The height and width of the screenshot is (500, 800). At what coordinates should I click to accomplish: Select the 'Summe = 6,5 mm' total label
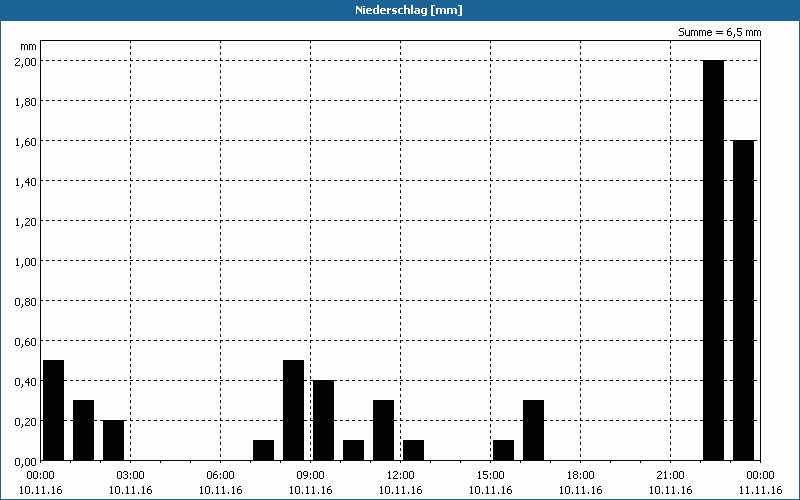(x=719, y=32)
